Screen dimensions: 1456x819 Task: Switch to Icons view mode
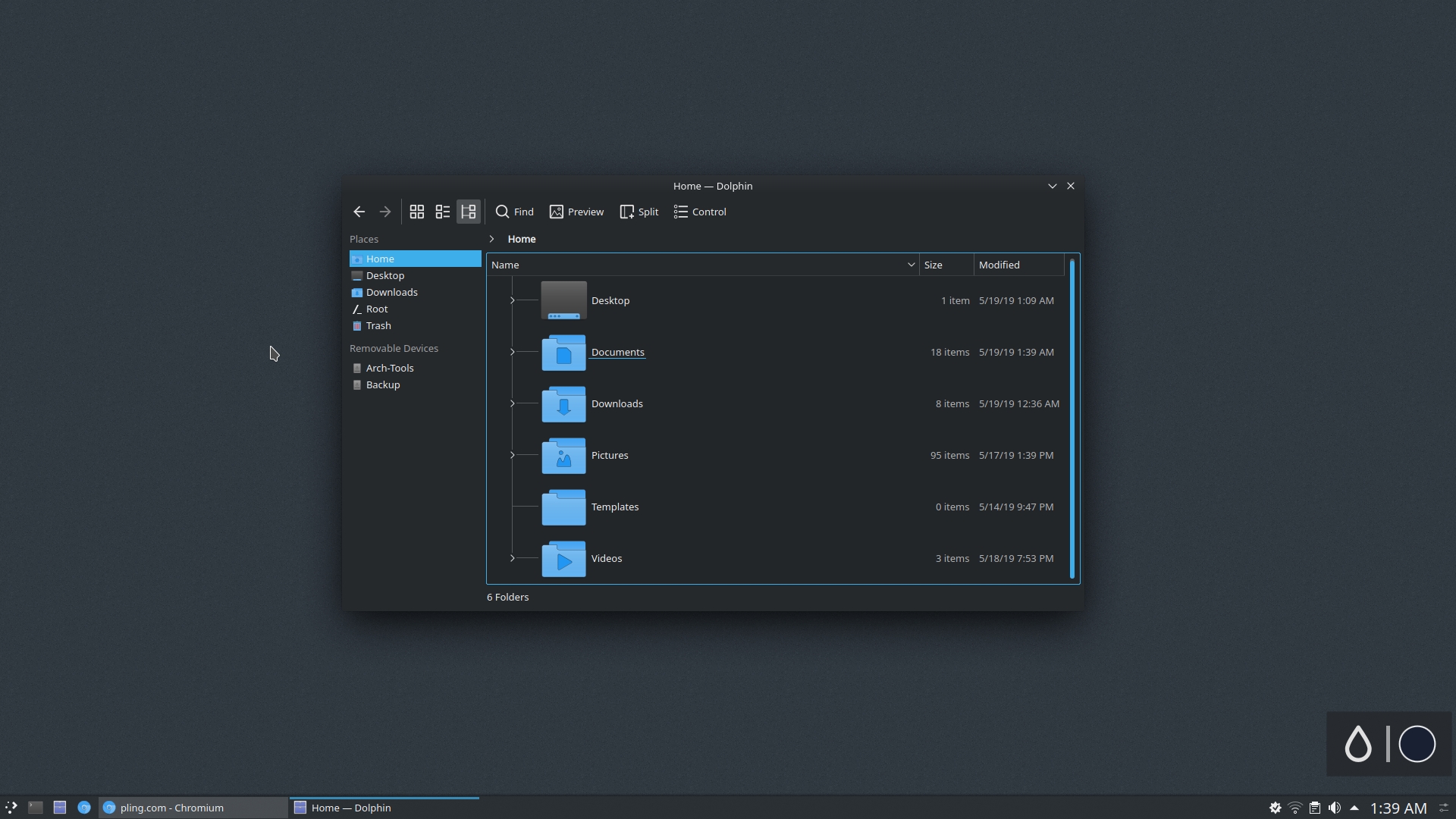[417, 212]
